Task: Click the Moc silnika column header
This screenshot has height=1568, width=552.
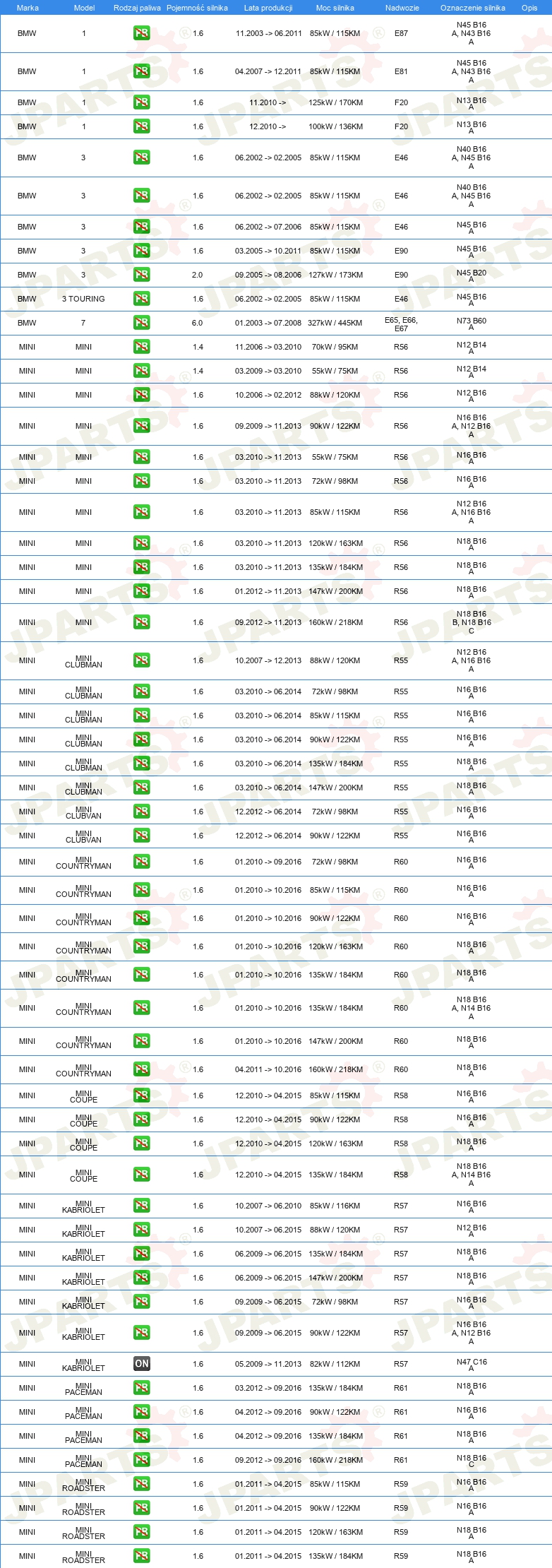Action: pyautogui.click(x=335, y=8)
